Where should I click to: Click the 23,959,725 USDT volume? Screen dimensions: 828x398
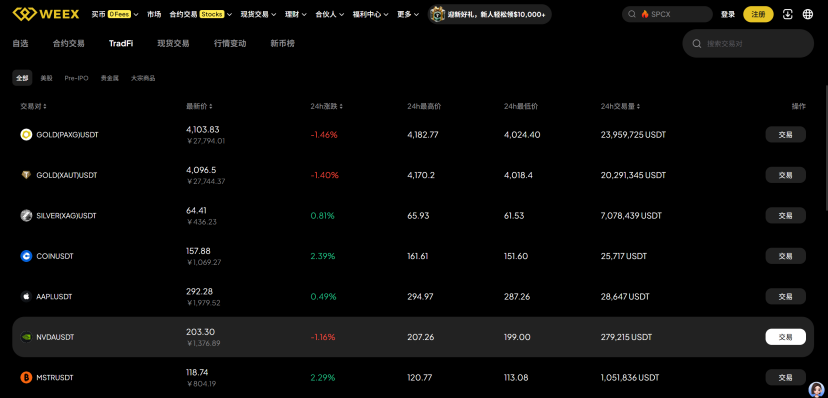633,135
